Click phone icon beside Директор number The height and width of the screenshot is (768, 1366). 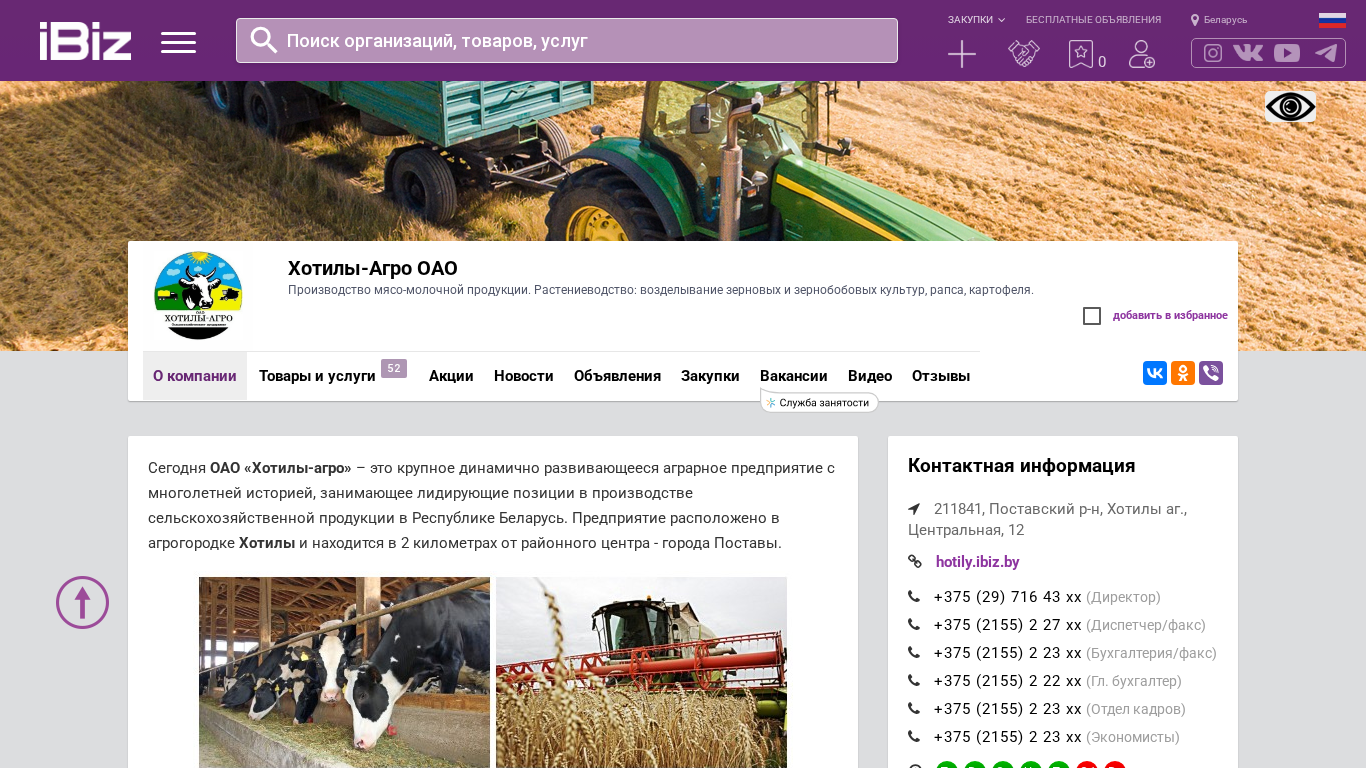(x=914, y=597)
